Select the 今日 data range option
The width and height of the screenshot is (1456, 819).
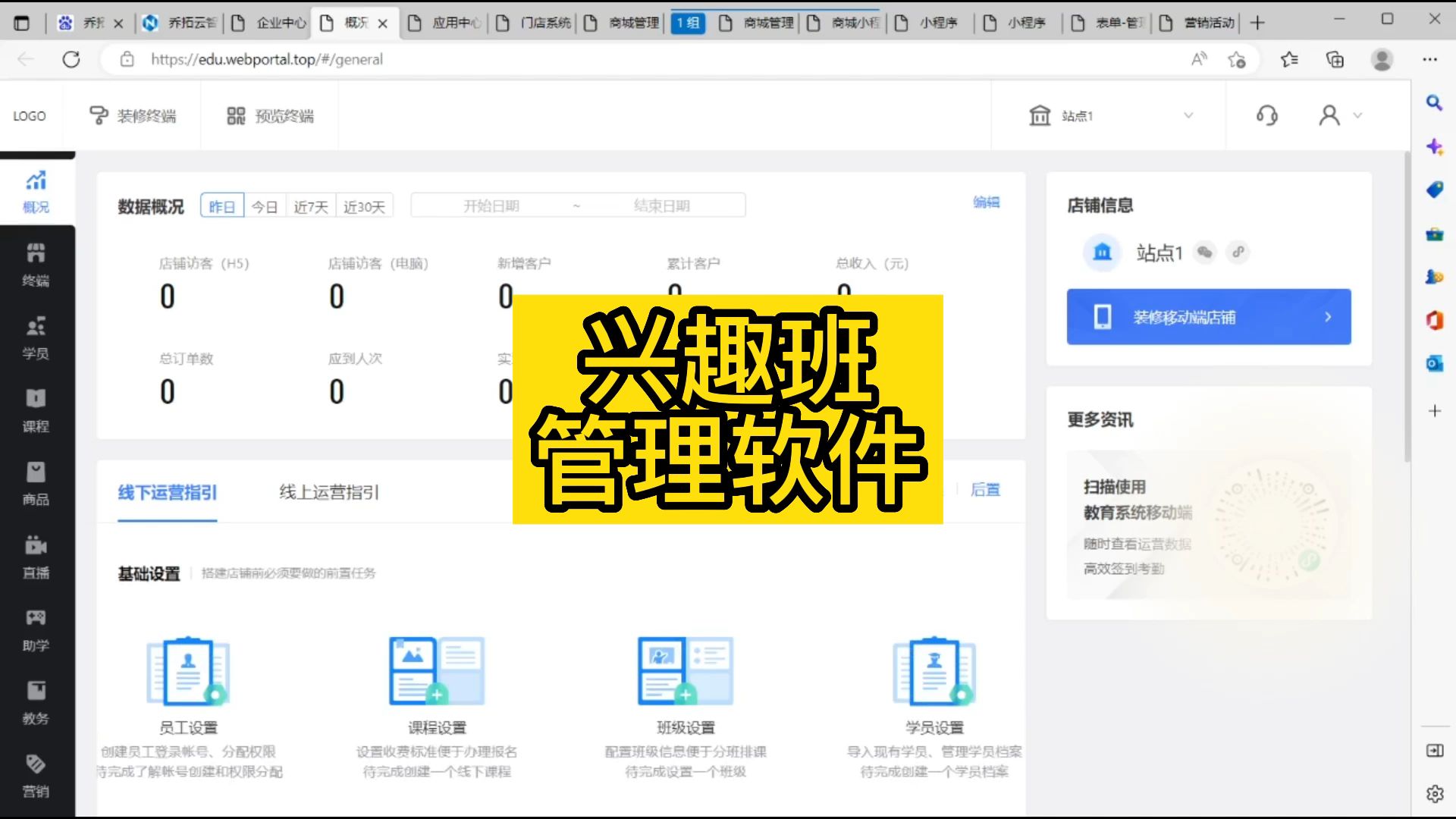click(264, 205)
